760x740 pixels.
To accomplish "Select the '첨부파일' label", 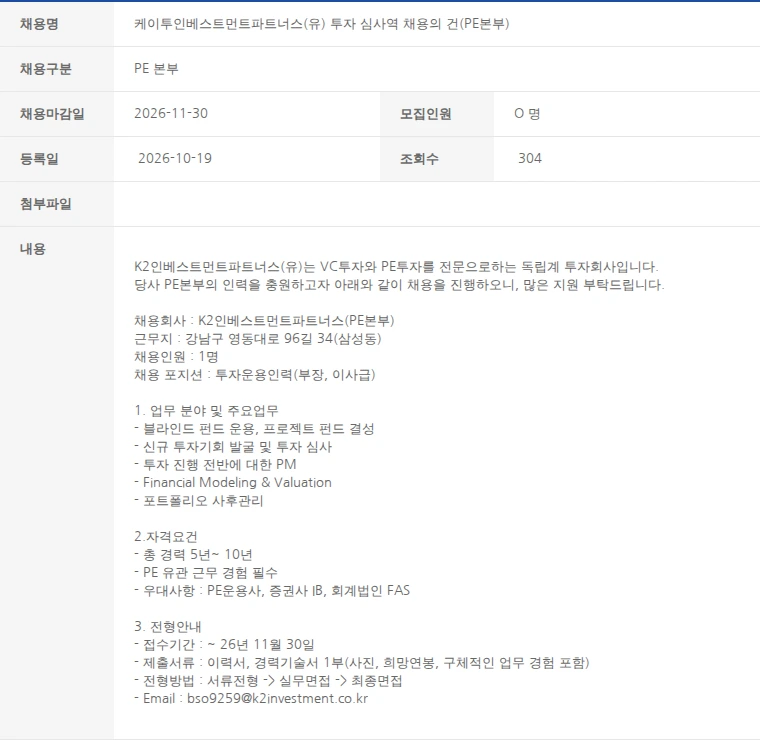I will click(x=46, y=204).
